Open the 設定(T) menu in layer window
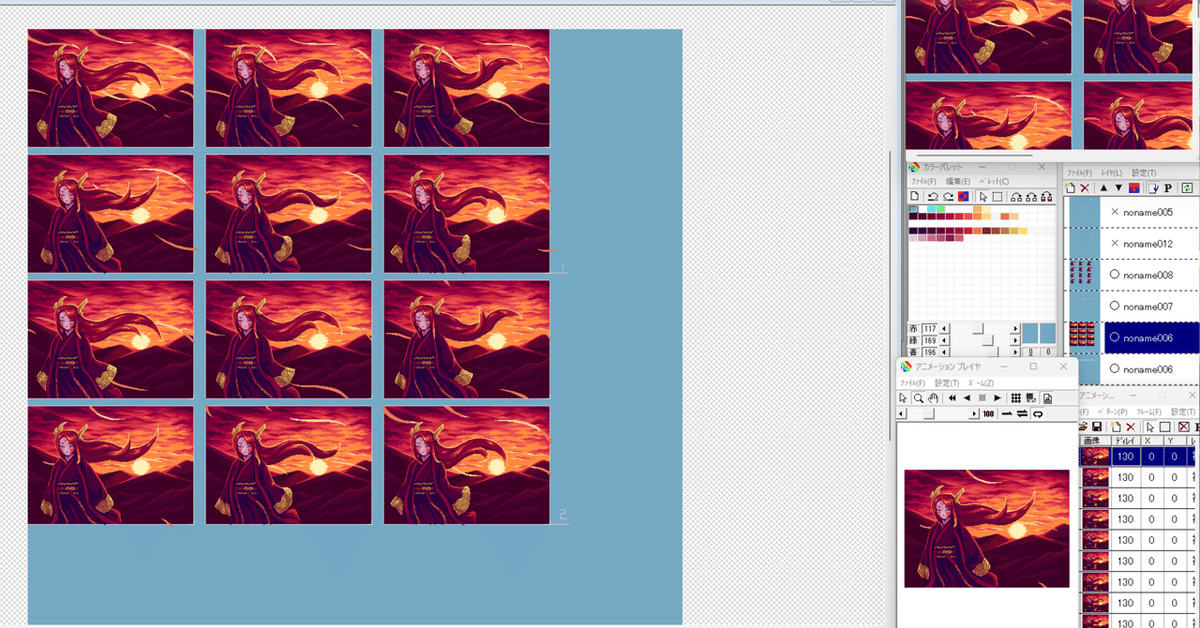The image size is (1200, 628). [x=1144, y=173]
